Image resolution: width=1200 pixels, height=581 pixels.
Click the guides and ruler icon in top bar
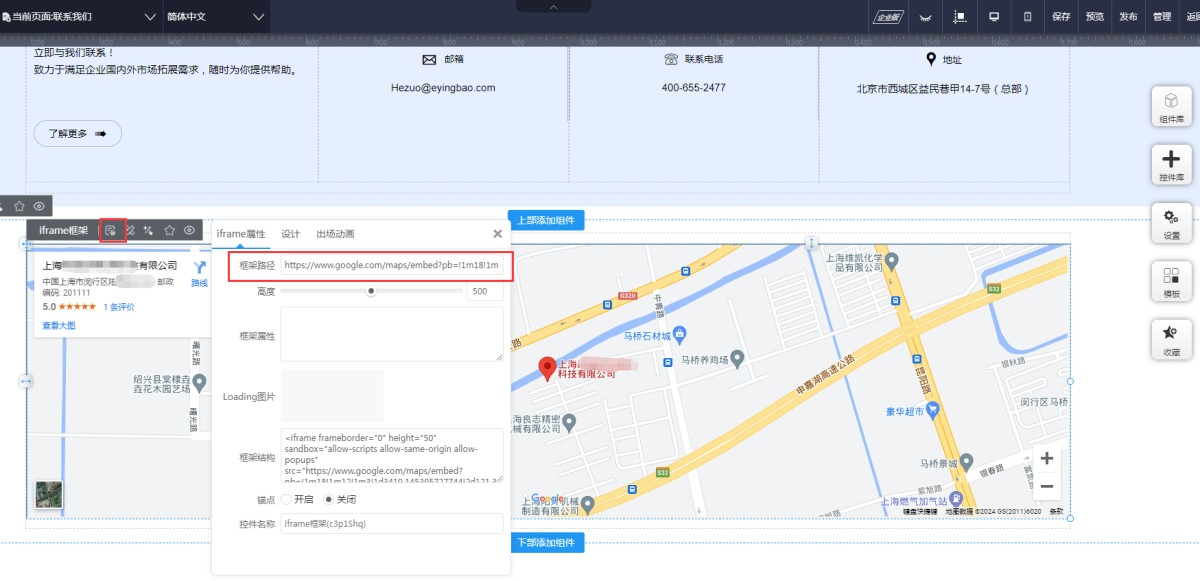tap(960, 17)
